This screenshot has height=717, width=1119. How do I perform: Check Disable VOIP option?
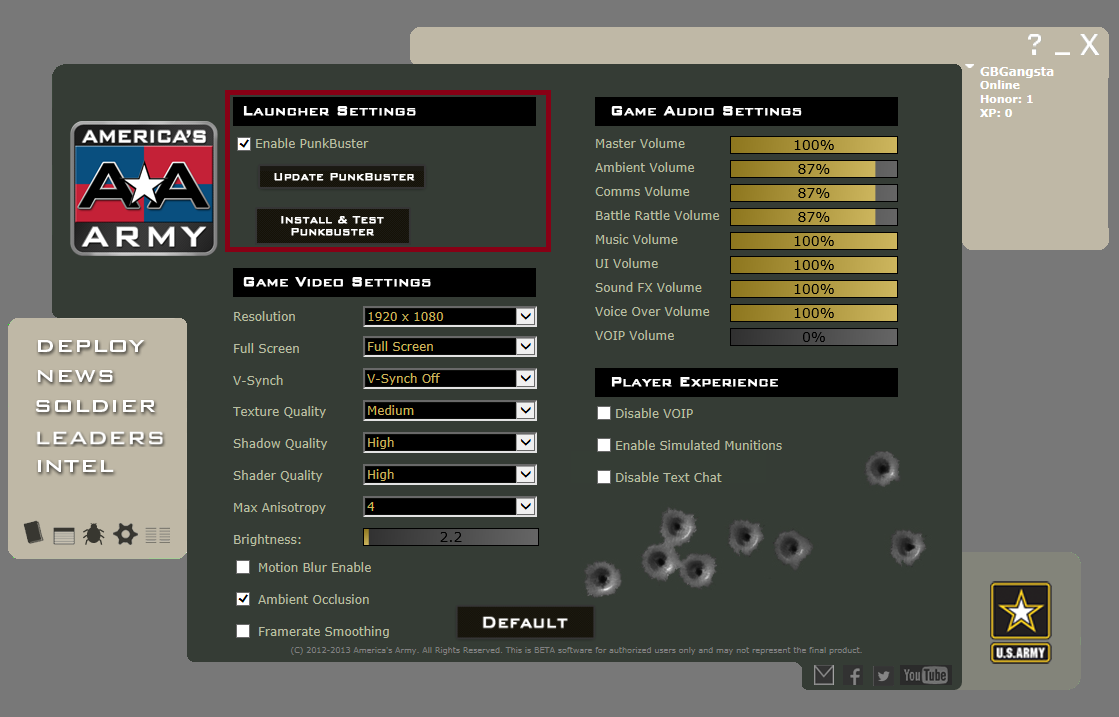[604, 413]
